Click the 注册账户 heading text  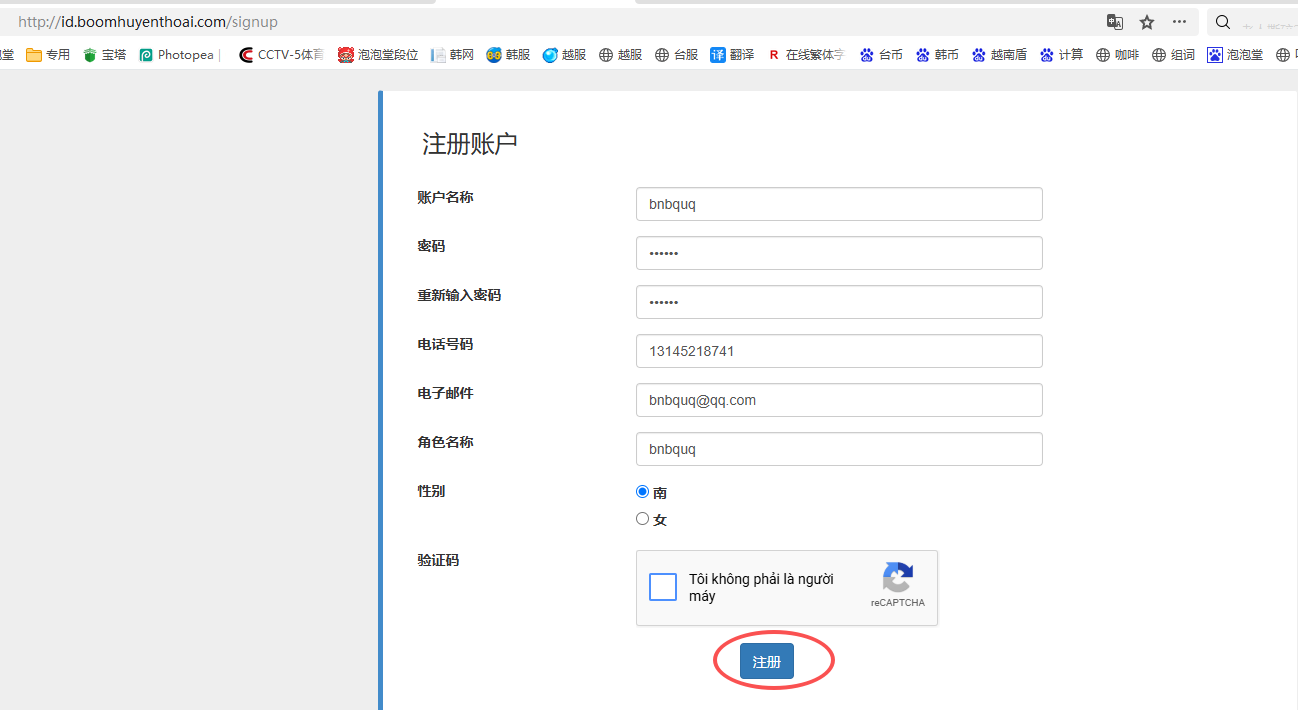tap(470, 144)
